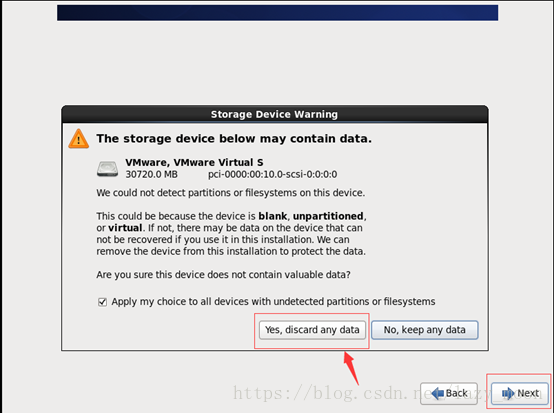This screenshot has height=413, width=554.
Task: Click the Storage Device Warning title bar
Action: pos(275,114)
